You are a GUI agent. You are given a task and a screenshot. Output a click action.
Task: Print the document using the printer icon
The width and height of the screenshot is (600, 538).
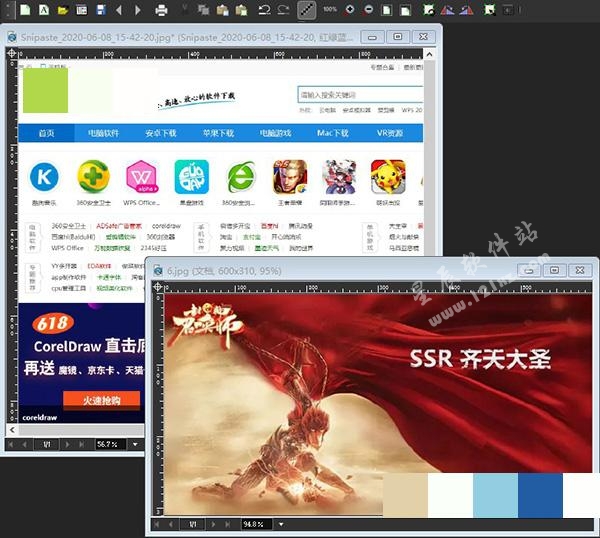click(x=161, y=10)
